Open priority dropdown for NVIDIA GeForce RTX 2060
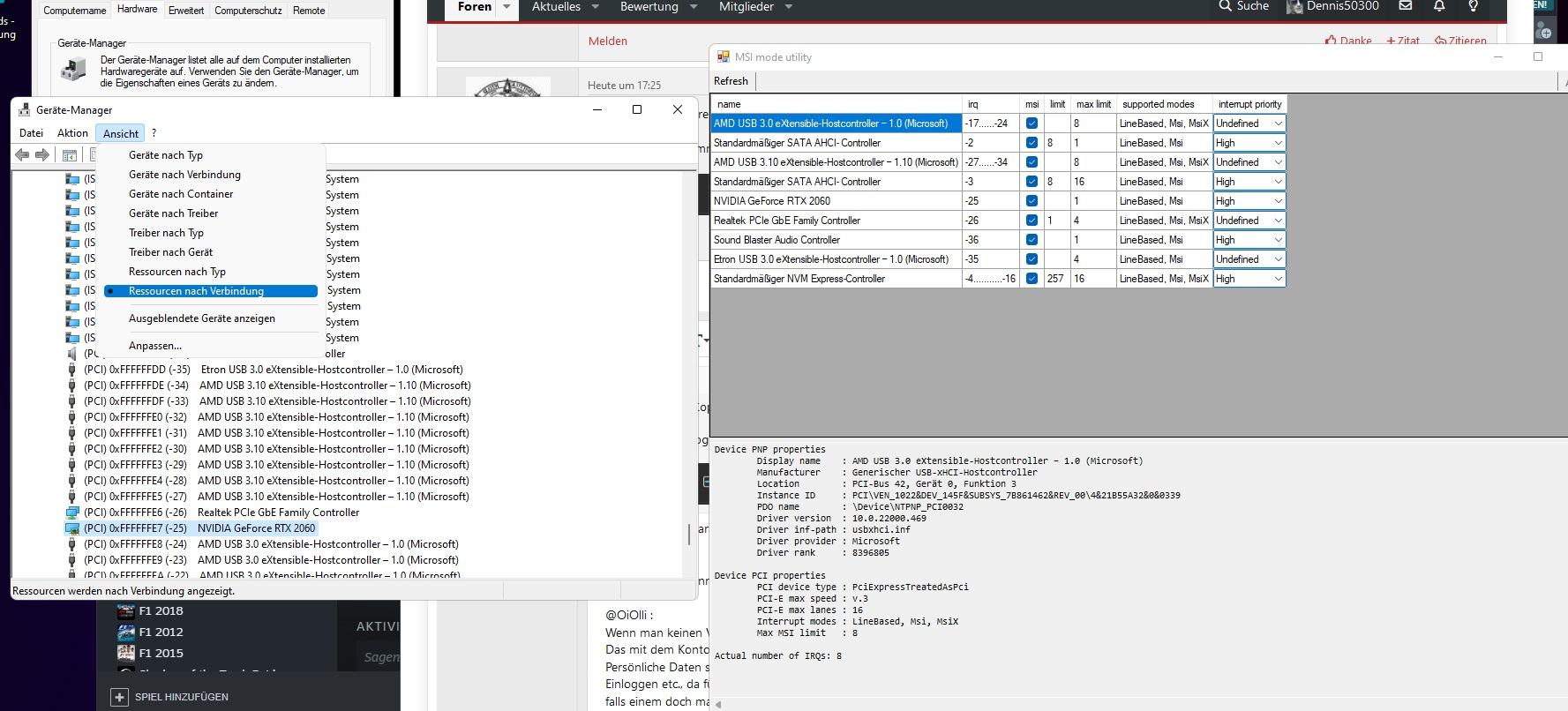Screen dimensions: 1568x711 pyautogui.click(x=1249, y=201)
